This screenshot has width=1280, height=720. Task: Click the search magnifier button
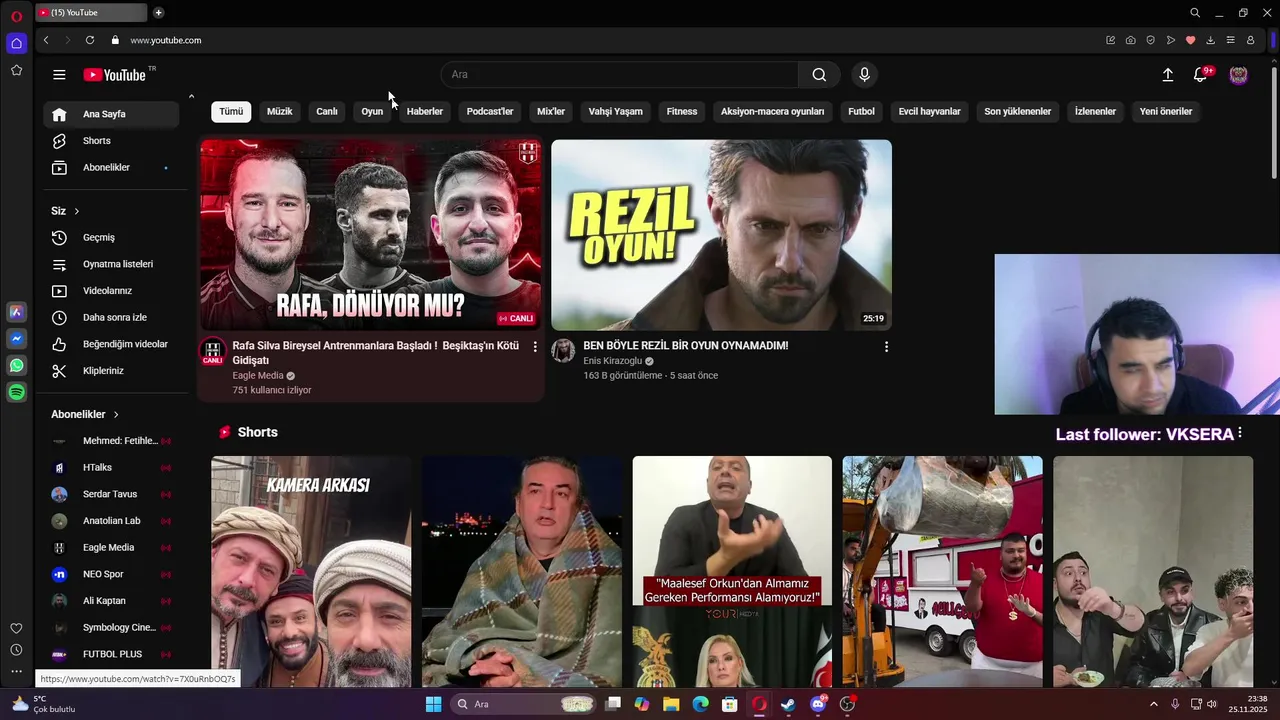click(x=819, y=75)
